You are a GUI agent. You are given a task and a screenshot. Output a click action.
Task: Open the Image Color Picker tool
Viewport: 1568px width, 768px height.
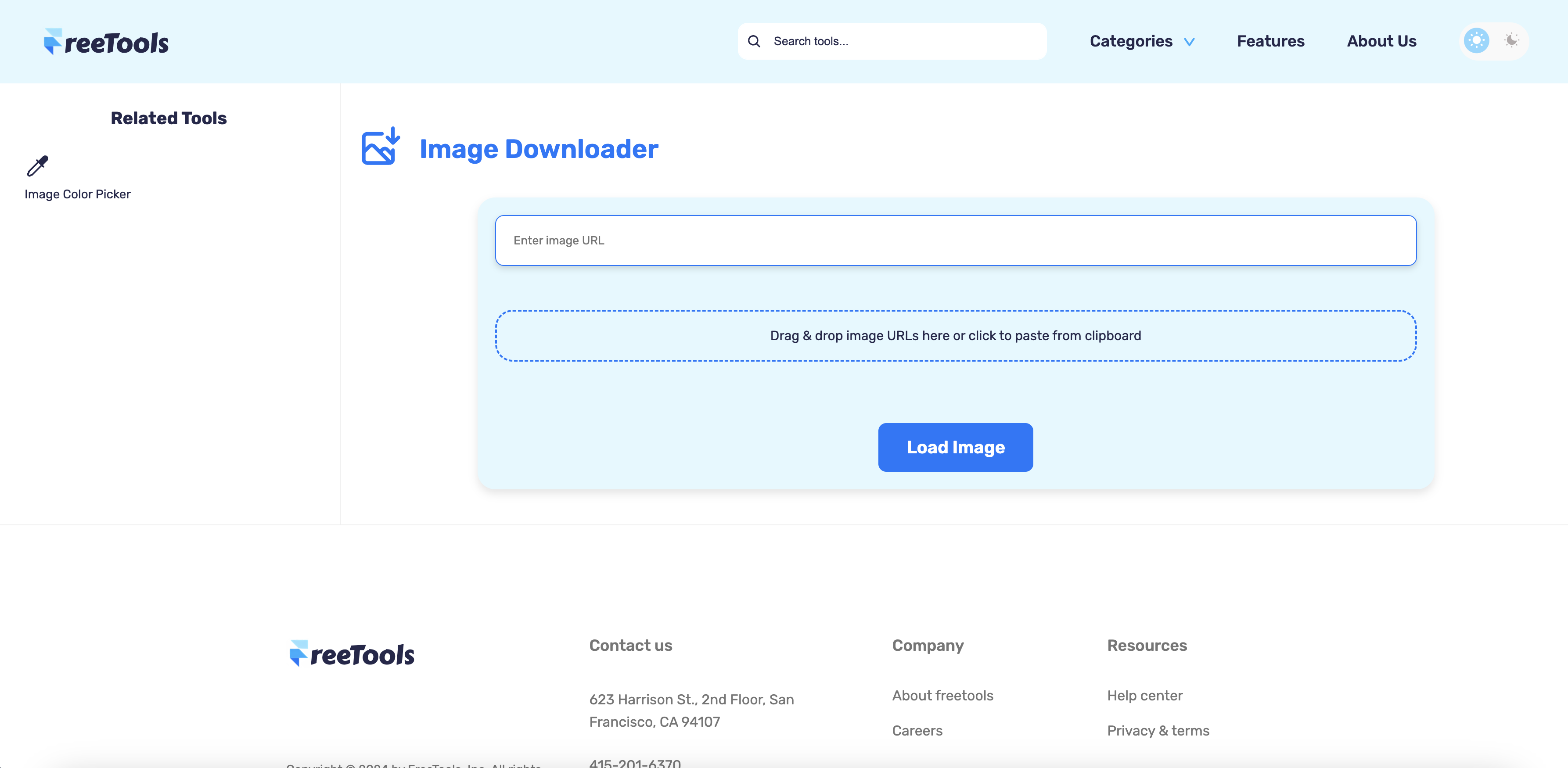coord(77,194)
